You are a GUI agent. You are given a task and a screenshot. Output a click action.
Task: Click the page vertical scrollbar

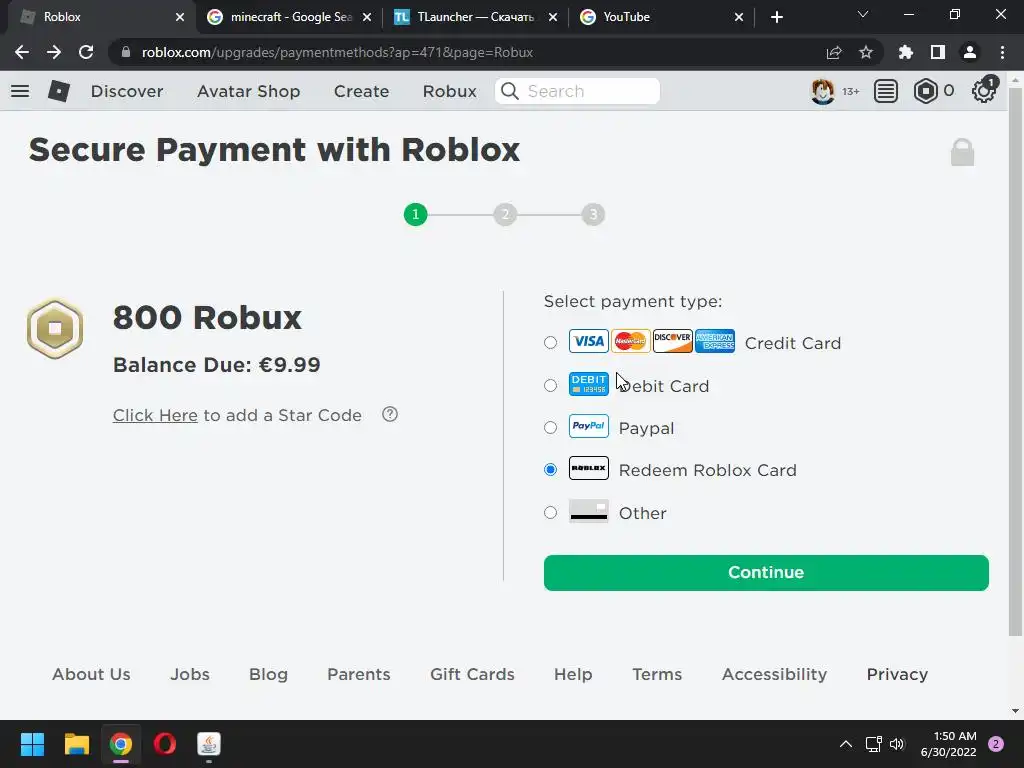(x=1015, y=362)
